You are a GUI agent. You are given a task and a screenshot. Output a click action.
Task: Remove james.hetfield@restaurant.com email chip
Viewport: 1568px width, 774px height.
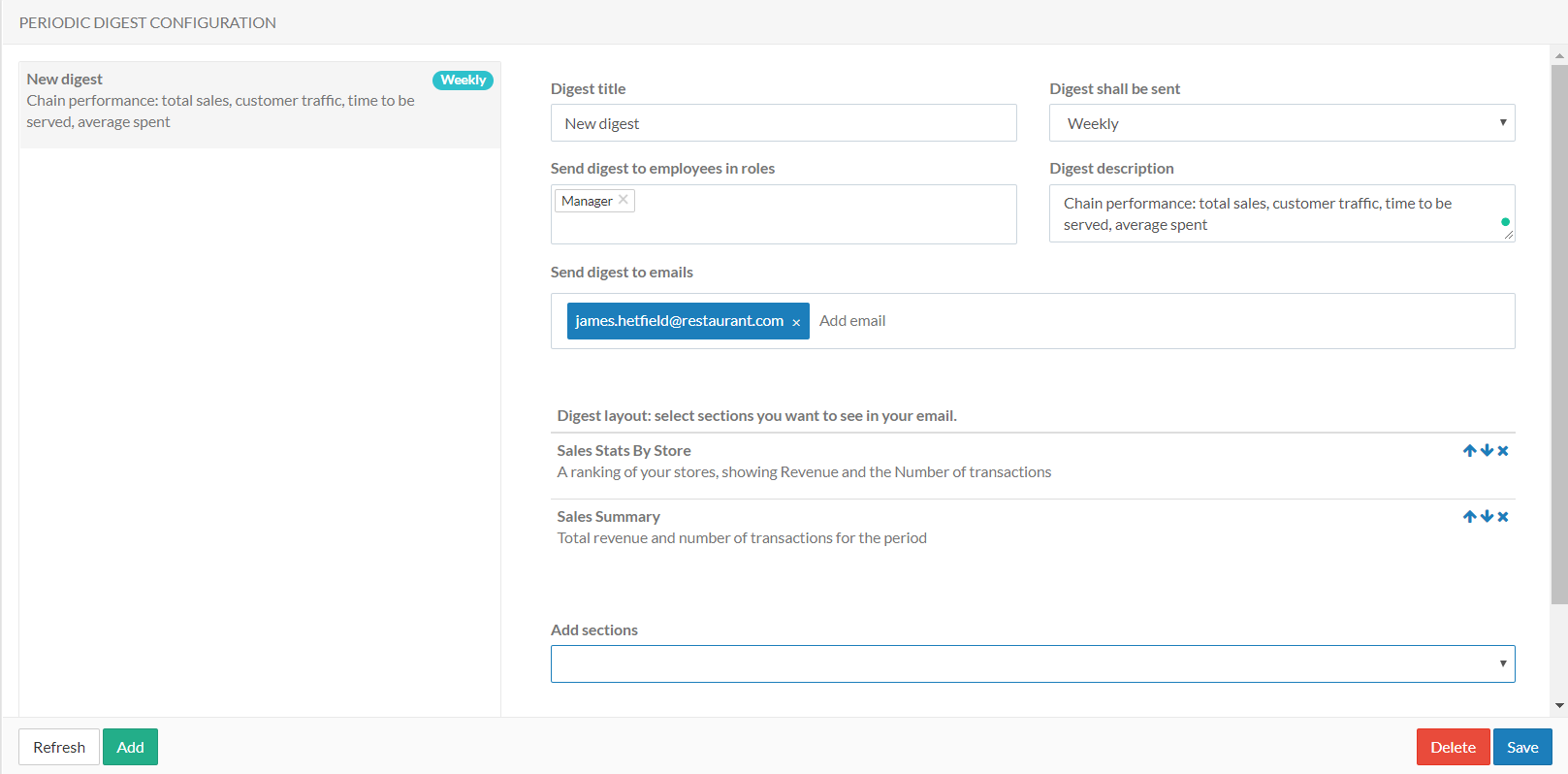(x=796, y=322)
